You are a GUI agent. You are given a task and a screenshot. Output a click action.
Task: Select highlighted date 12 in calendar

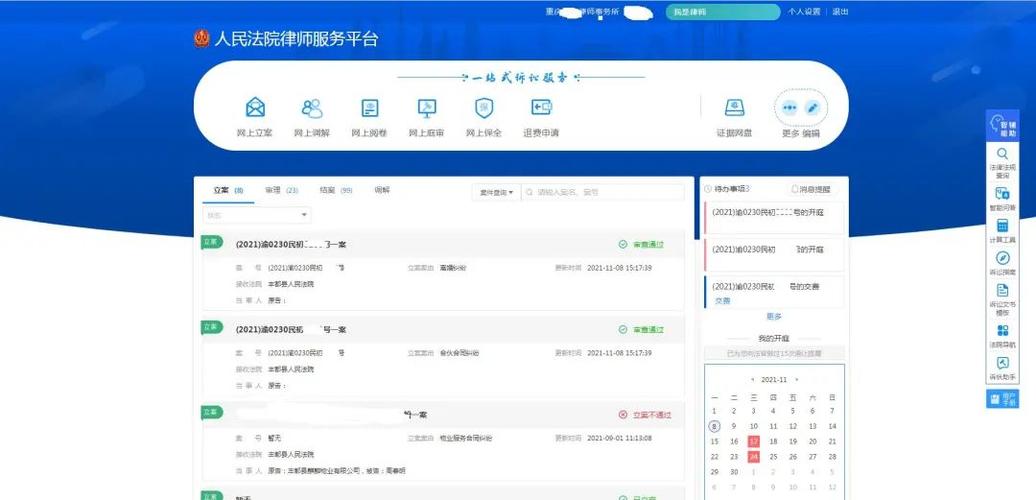click(x=754, y=441)
